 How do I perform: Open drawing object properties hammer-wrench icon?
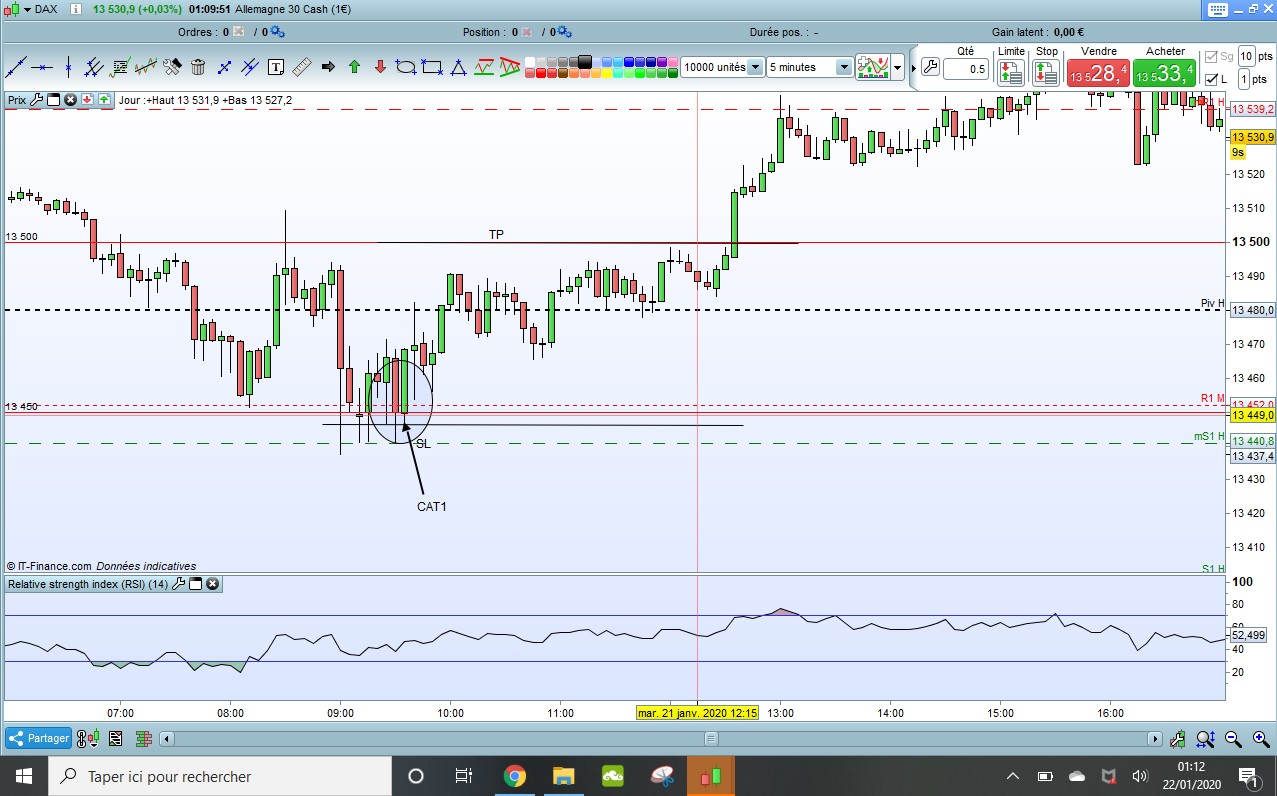[x=172, y=67]
